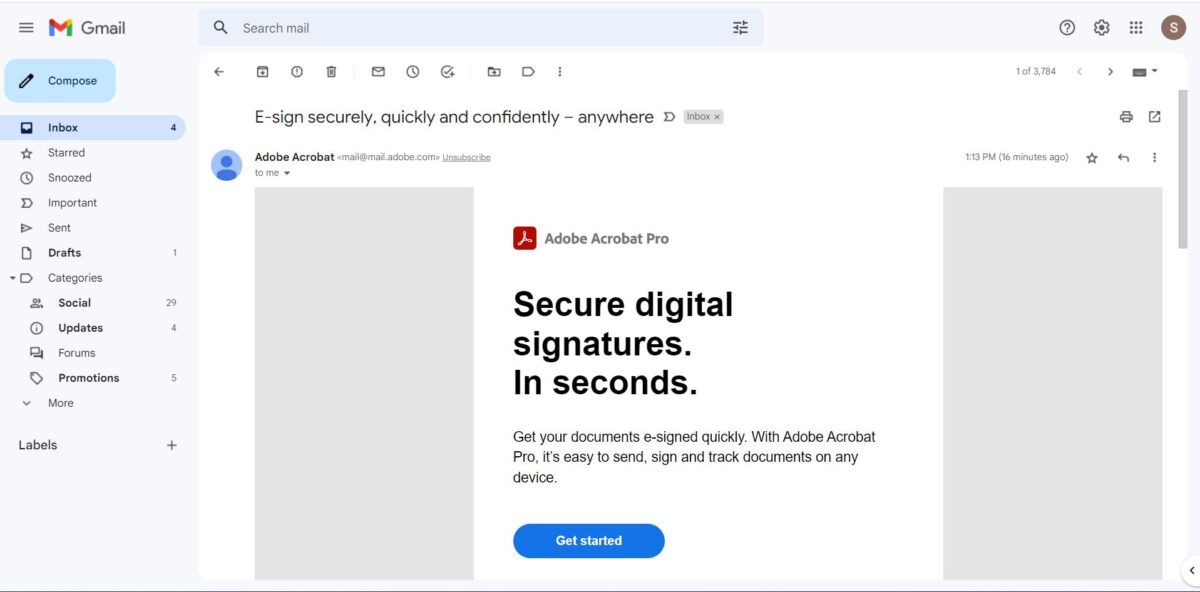
Task: Click into the Search mail field
Action: (480, 28)
